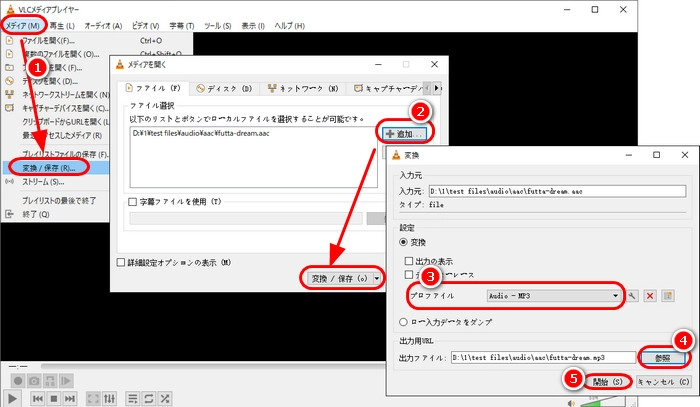Click the input source path field

tap(557, 191)
